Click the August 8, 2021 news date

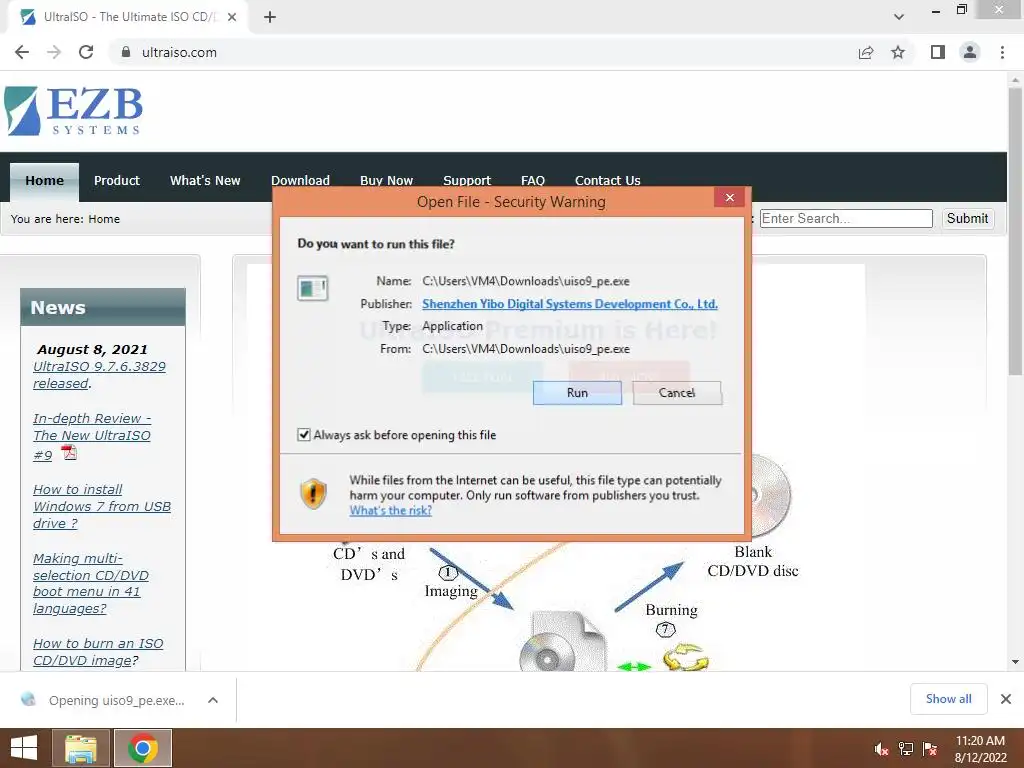tap(92, 349)
